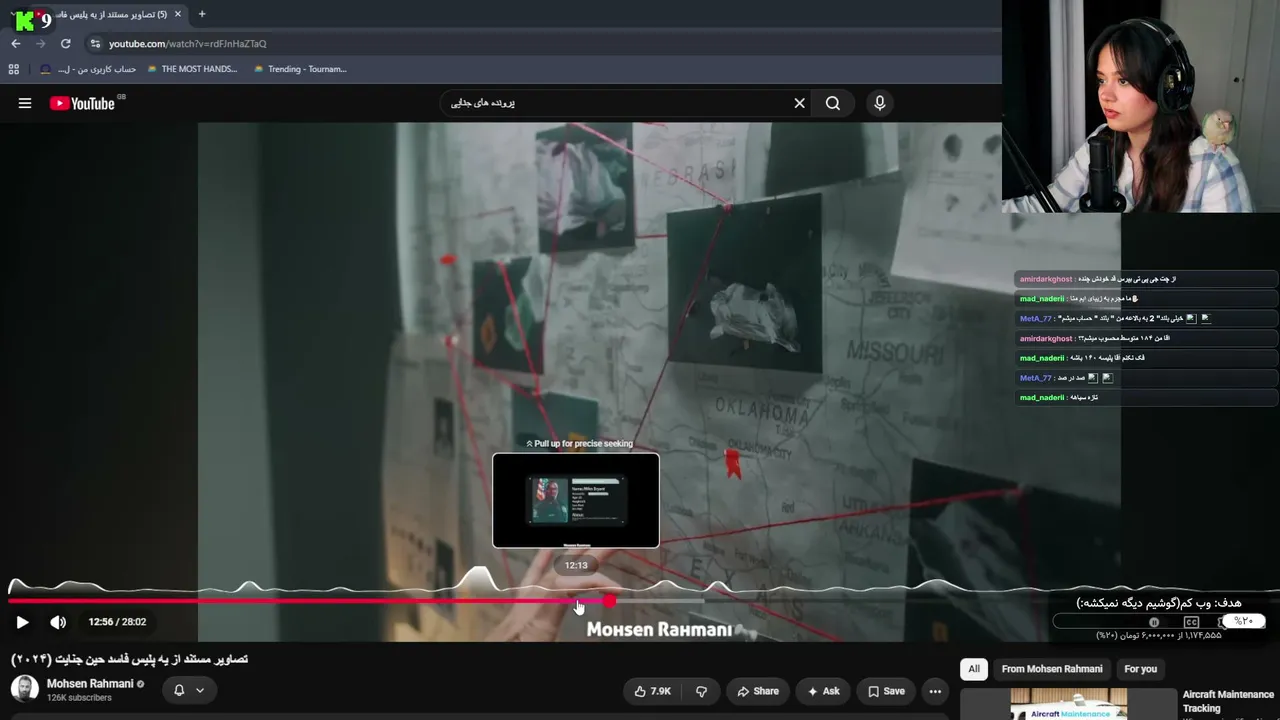
Task: Click the 12:56 / 28:02 time display
Action: [x=117, y=622]
